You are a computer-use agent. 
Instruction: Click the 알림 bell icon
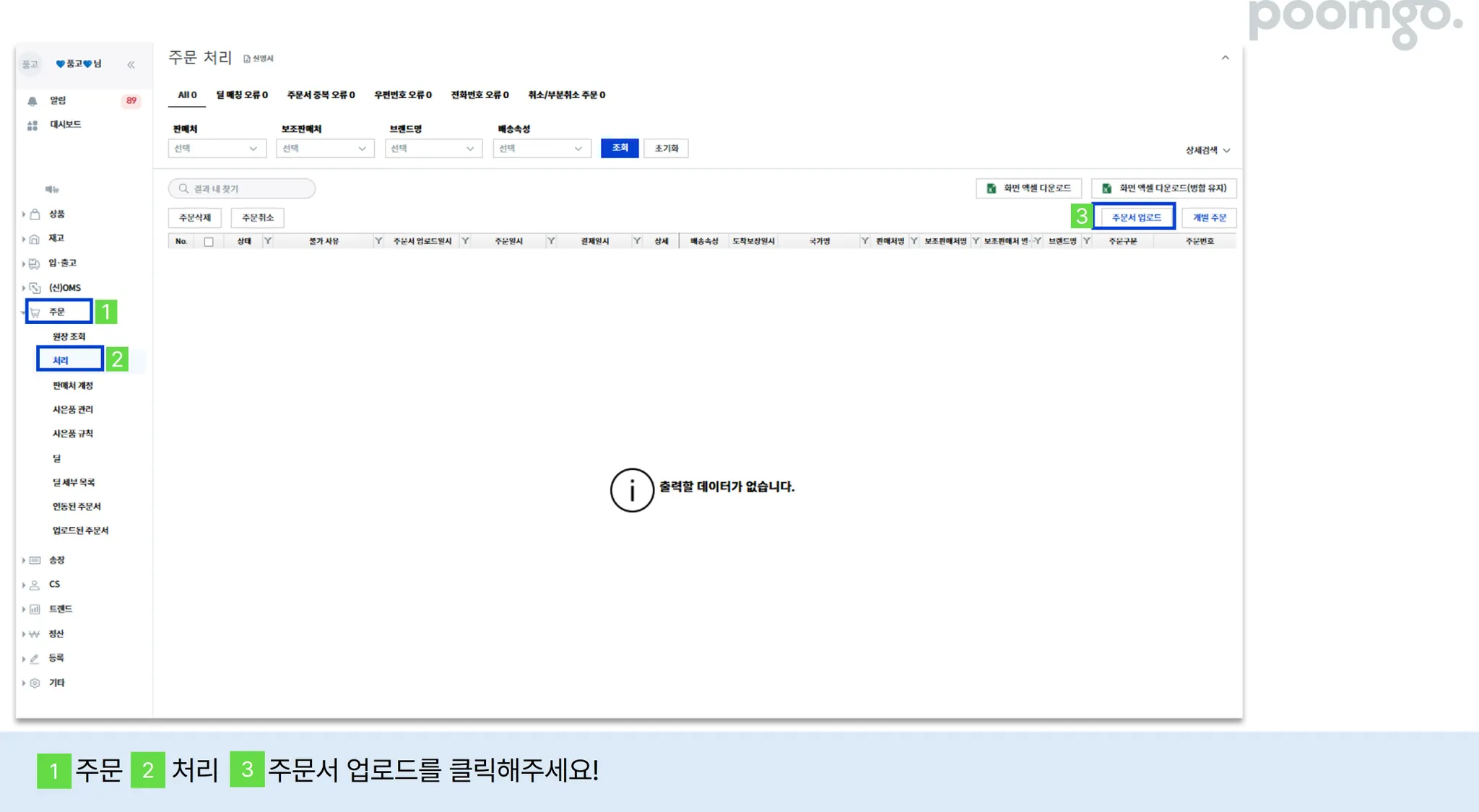coord(32,101)
